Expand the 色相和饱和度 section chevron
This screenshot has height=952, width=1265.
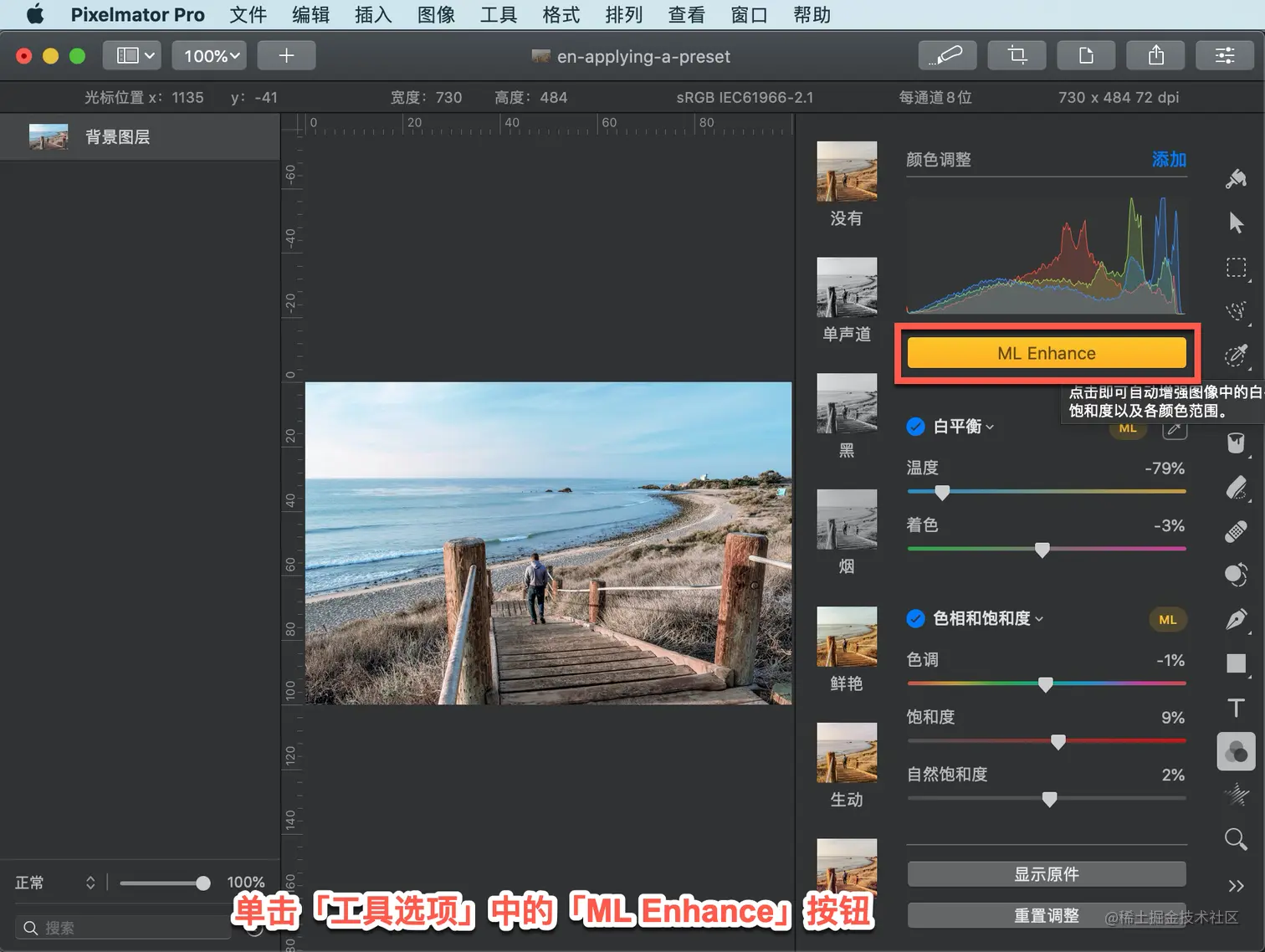[x=1039, y=620]
